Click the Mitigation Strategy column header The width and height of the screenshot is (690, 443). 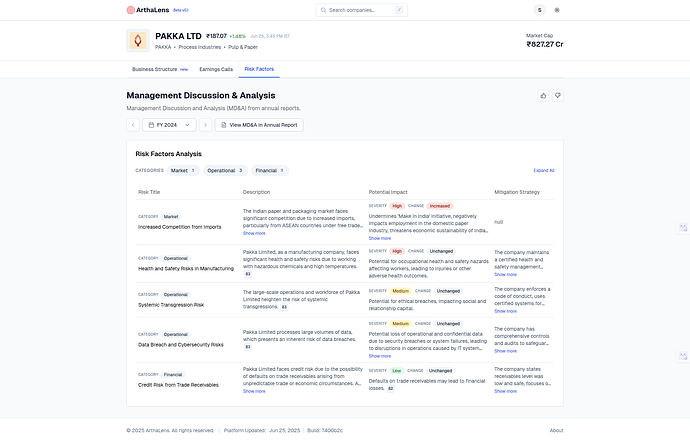tap(517, 192)
